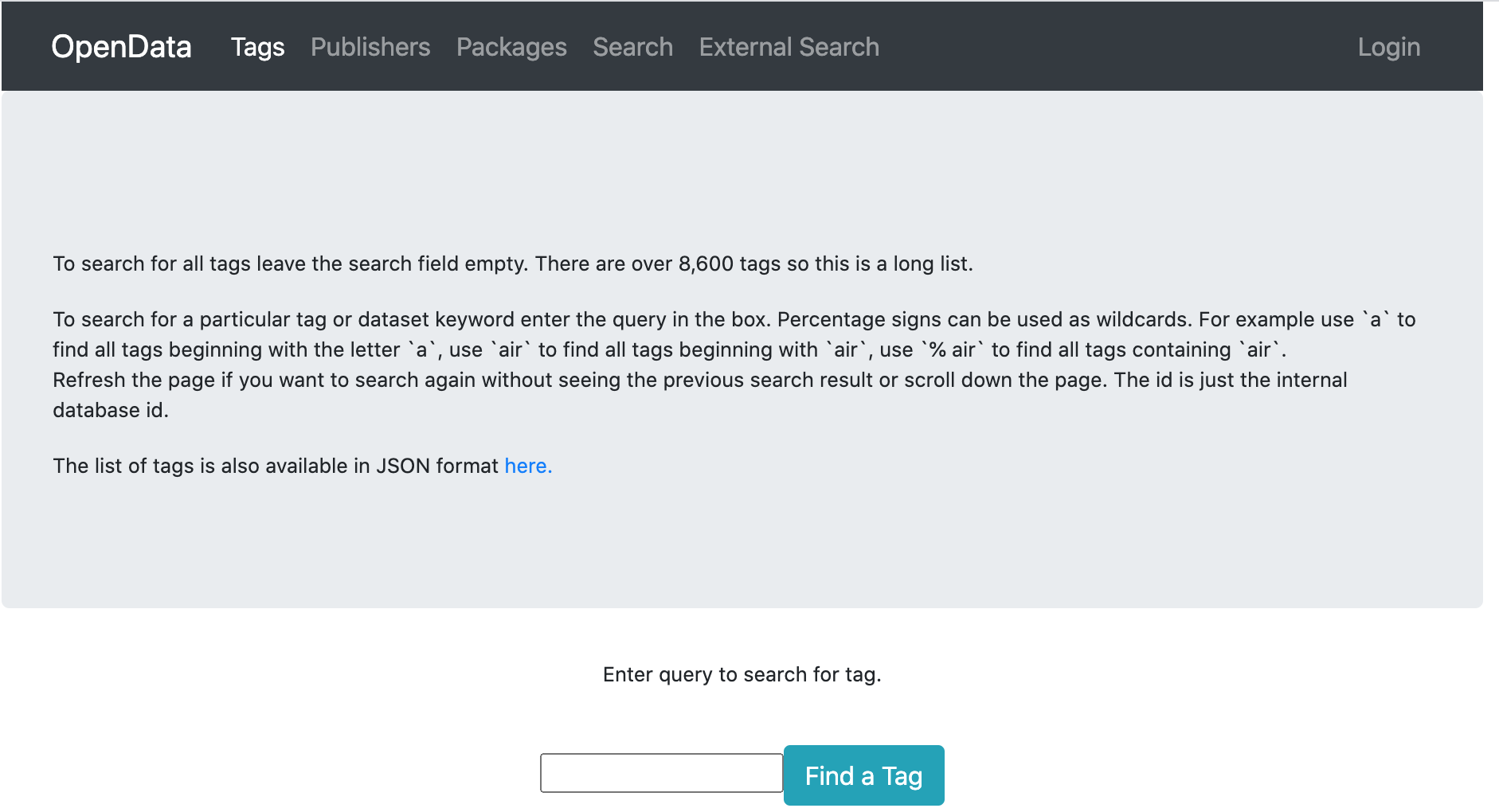Screen dimensions: 1499x812
Task: Click the 'Enter query to search for tag' label
Action: [742, 674]
